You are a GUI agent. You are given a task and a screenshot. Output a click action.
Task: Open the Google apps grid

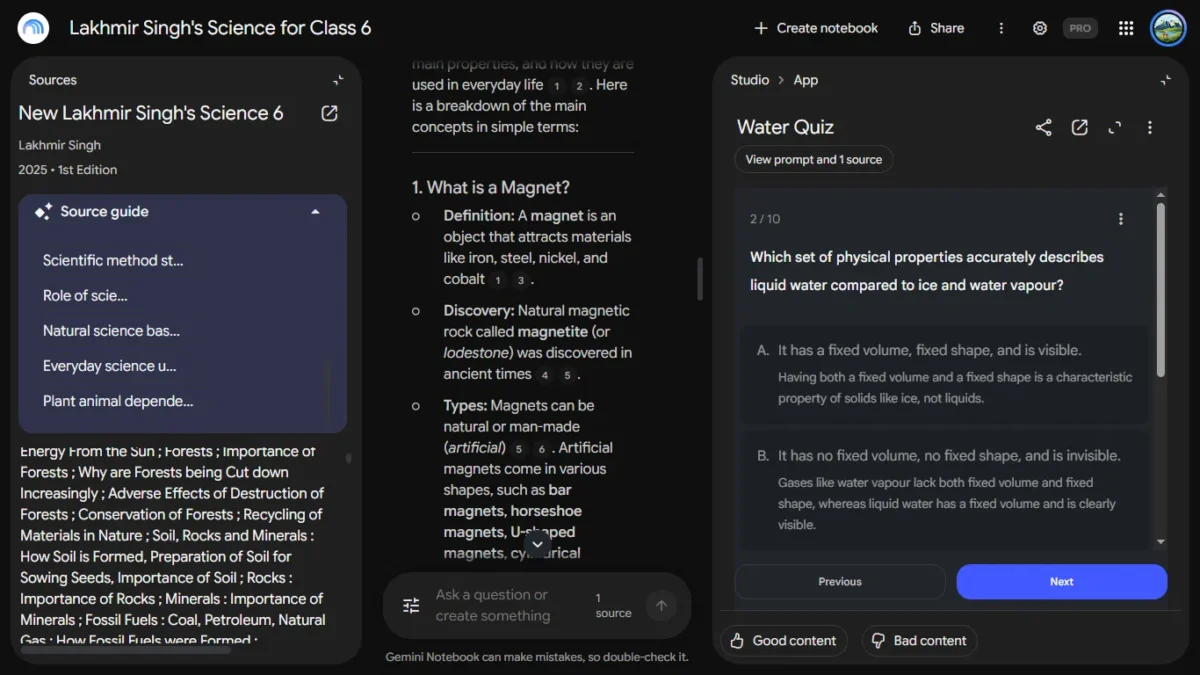coord(1126,28)
